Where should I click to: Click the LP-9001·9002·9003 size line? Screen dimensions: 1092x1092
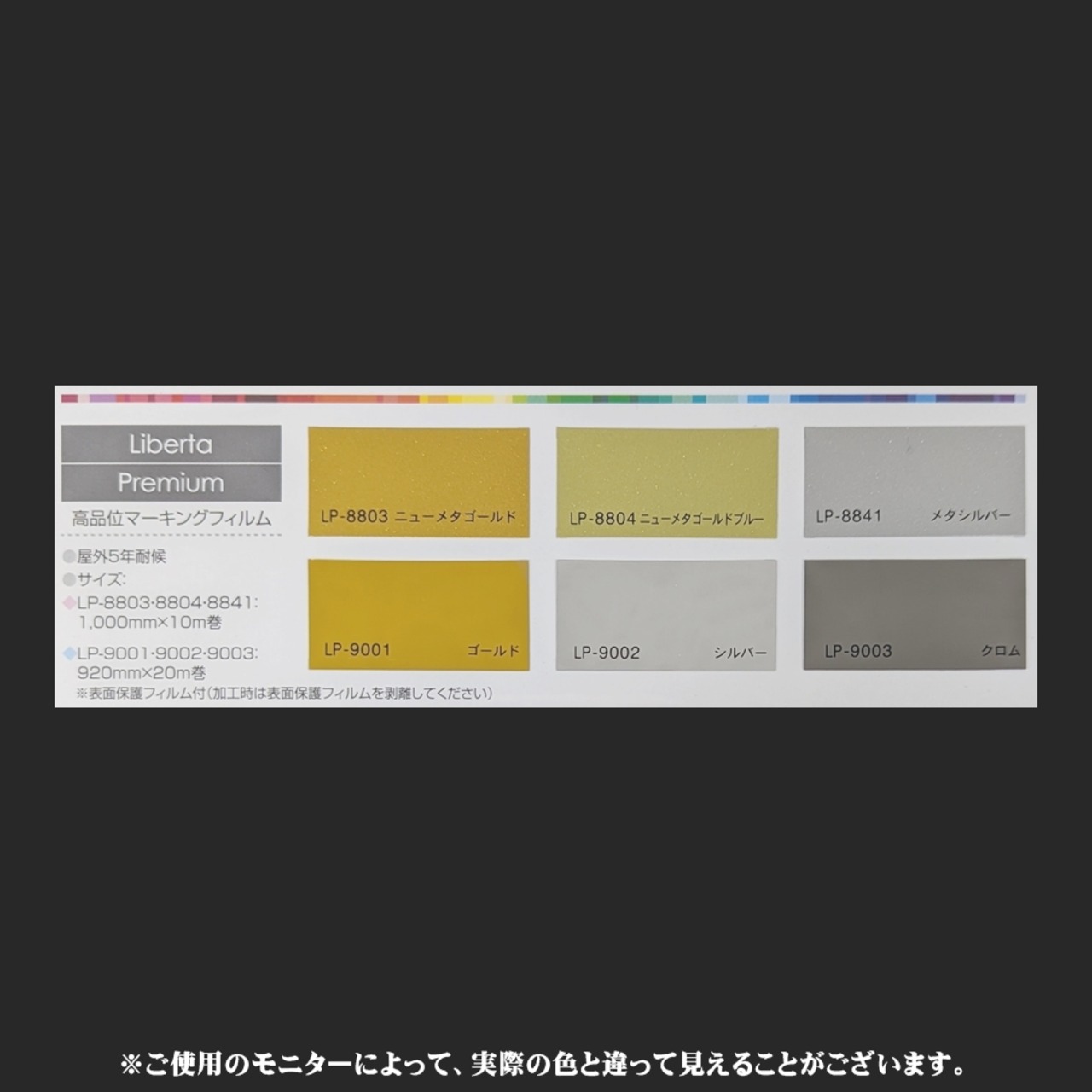click(160, 653)
